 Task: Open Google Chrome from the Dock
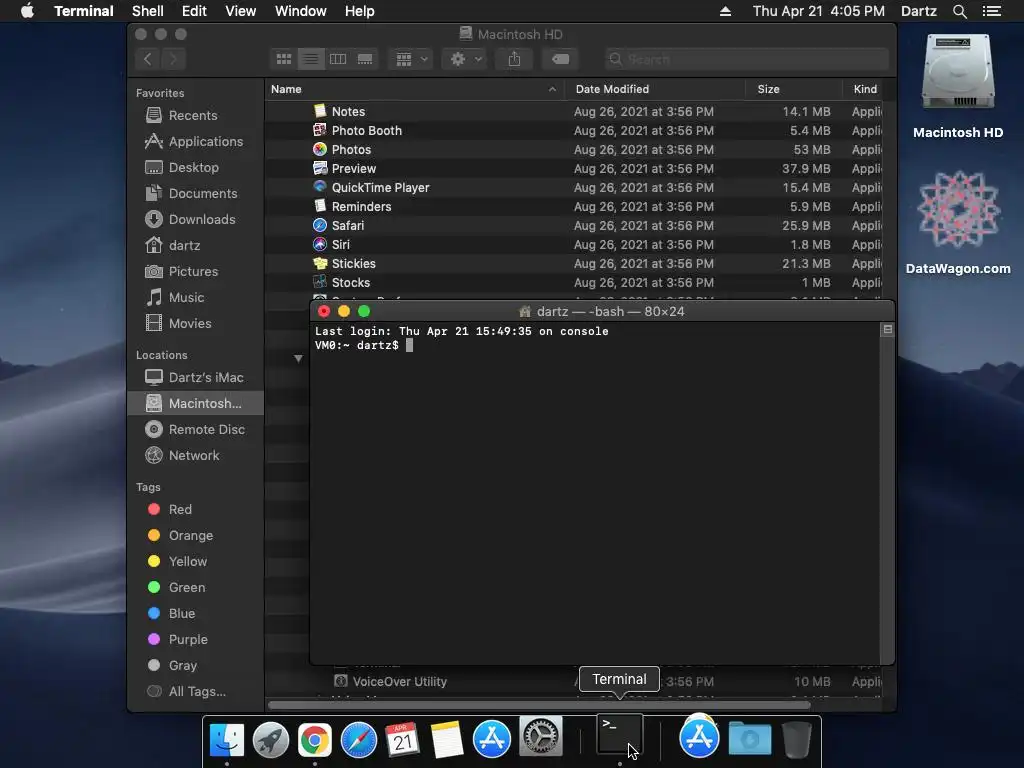(314, 740)
